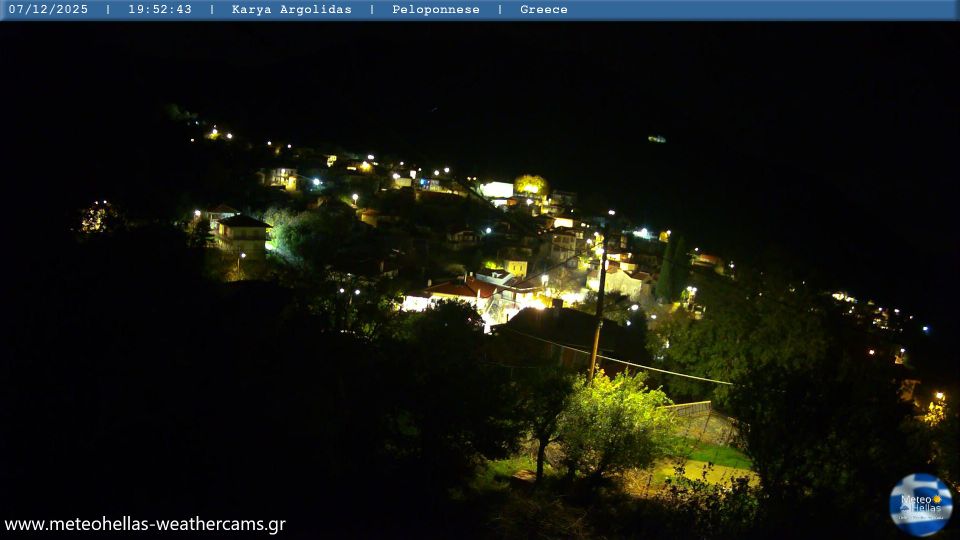This screenshot has width=960, height=540.
Task: Click the topmost streetlights on upper left
Action: click(219, 133)
